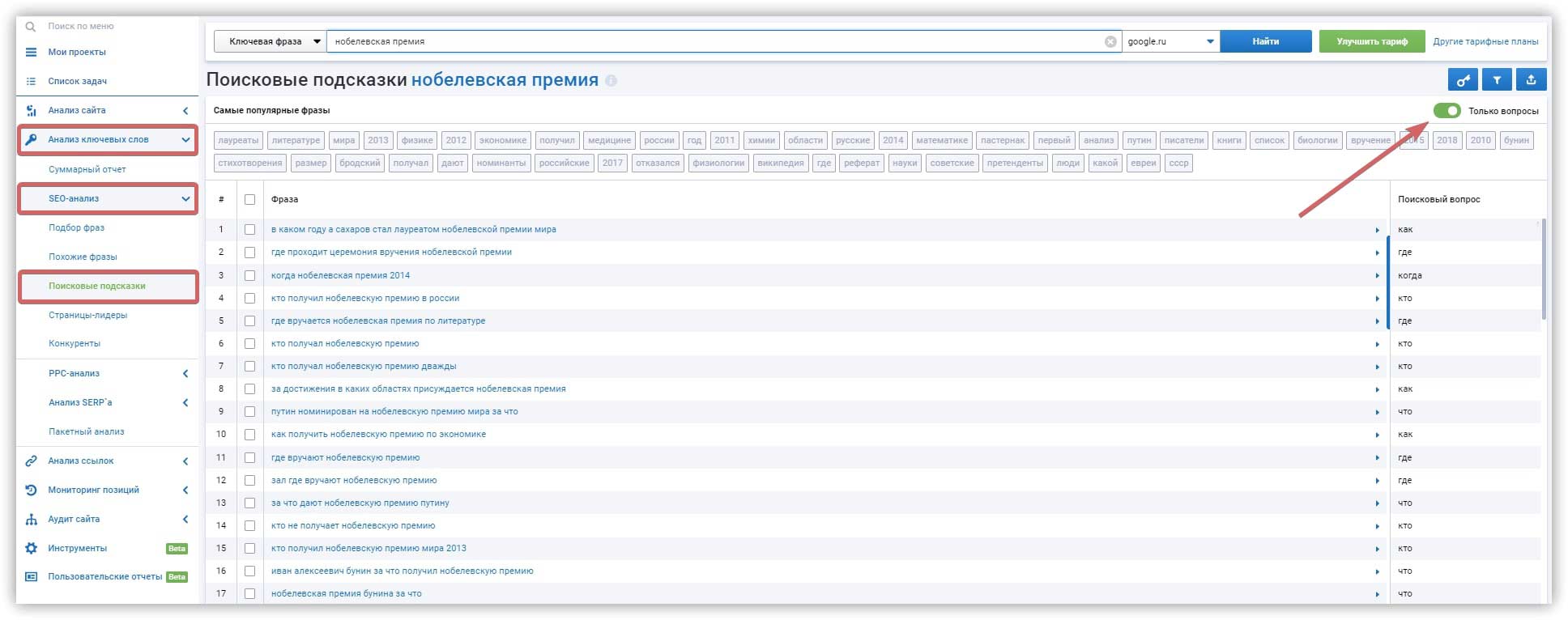This screenshot has height=620, width=1568.
Task: Click the export upload icon button
Action: click(1531, 80)
